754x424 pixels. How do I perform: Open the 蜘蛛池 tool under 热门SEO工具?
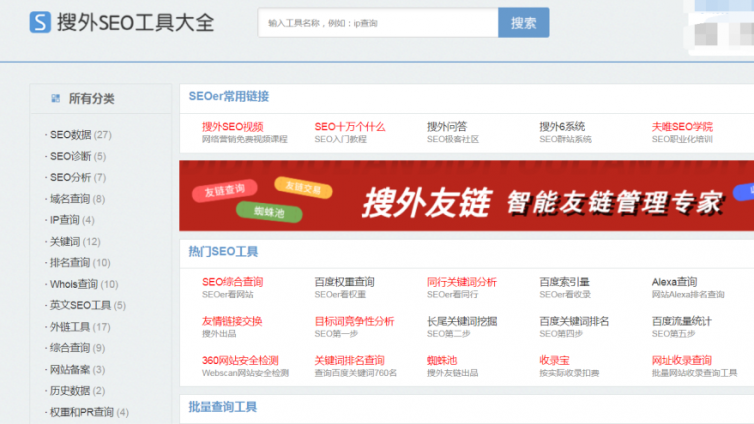[442, 361]
